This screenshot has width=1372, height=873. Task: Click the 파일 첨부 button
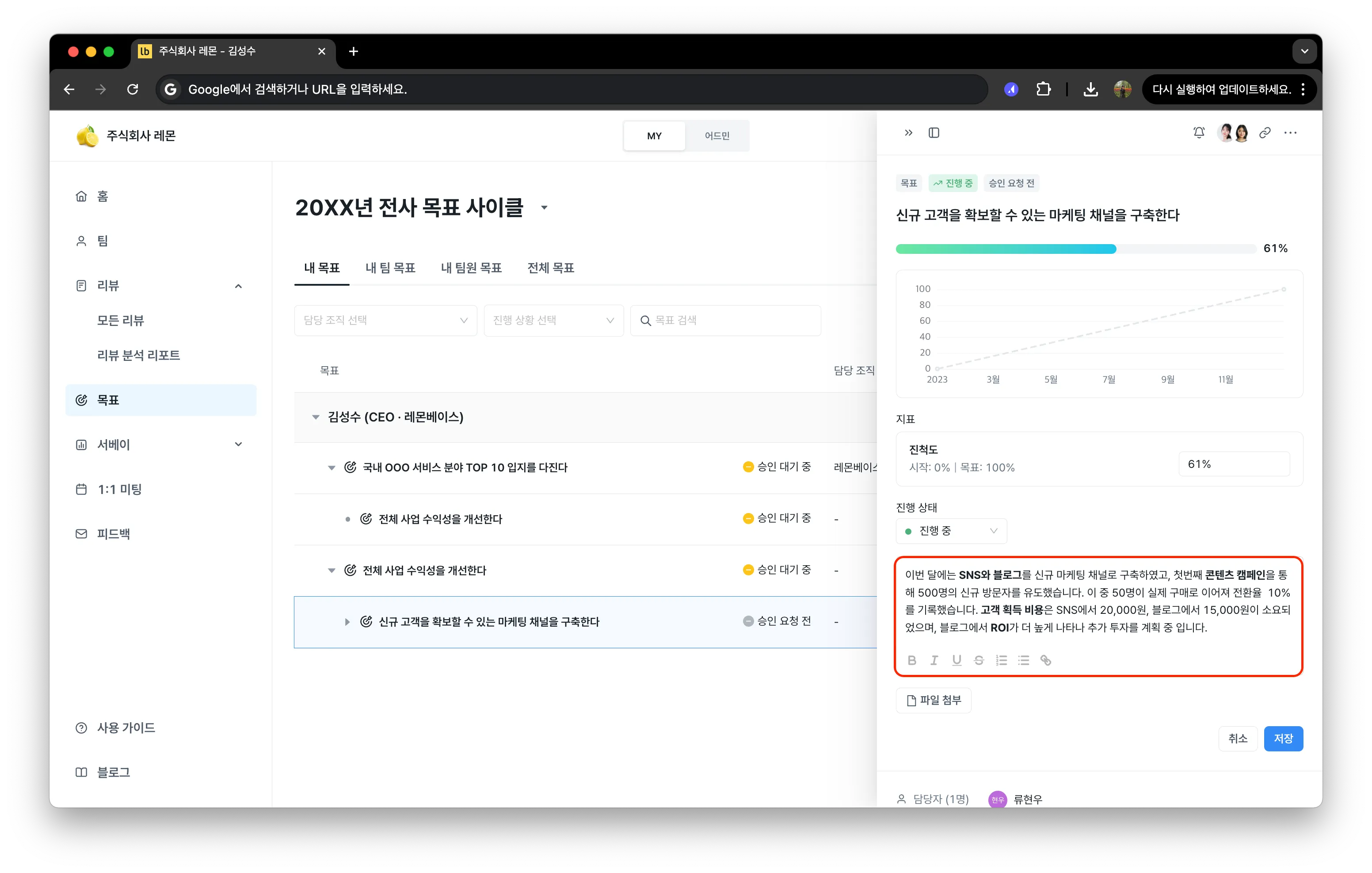pyautogui.click(x=933, y=700)
